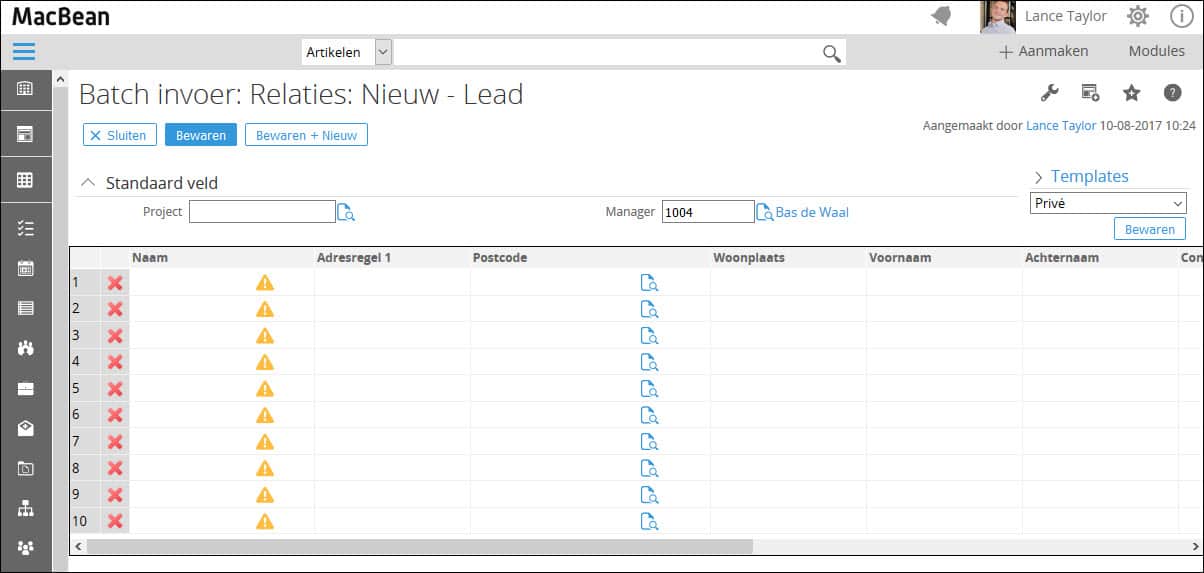This screenshot has height=573, width=1204.
Task: Click the Bewaren + Nieuw button
Action: point(306,135)
